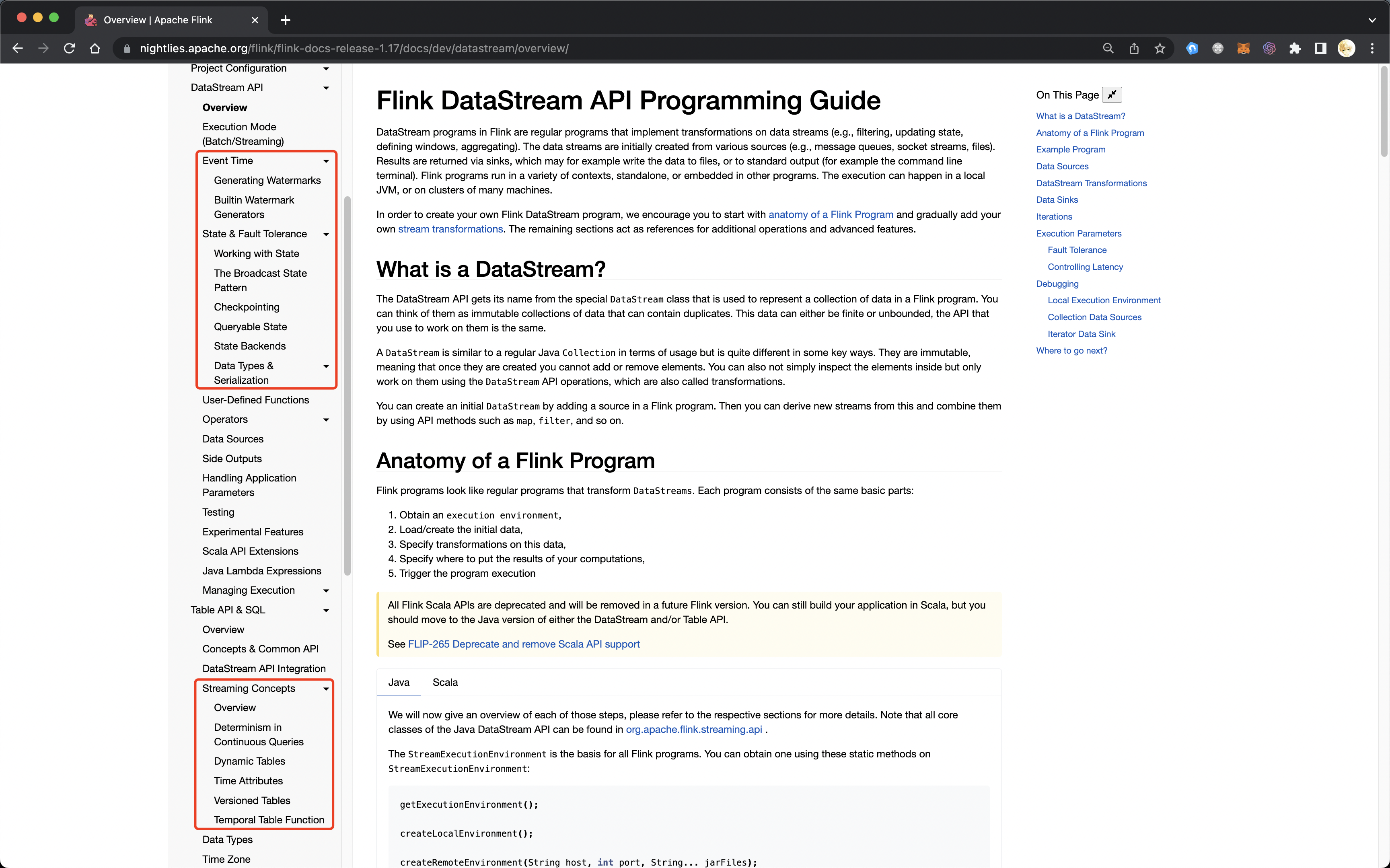The height and width of the screenshot is (868, 1390).
Task: Open the MetaMask fox extension
Action: pos(1243,49)
